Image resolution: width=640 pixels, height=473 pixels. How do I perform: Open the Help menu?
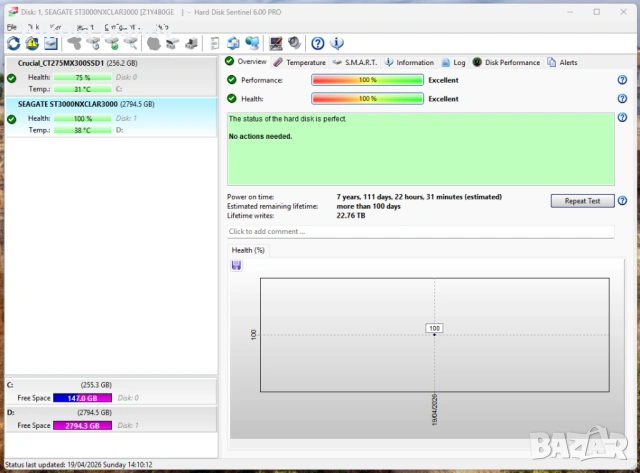coord(162,27)
